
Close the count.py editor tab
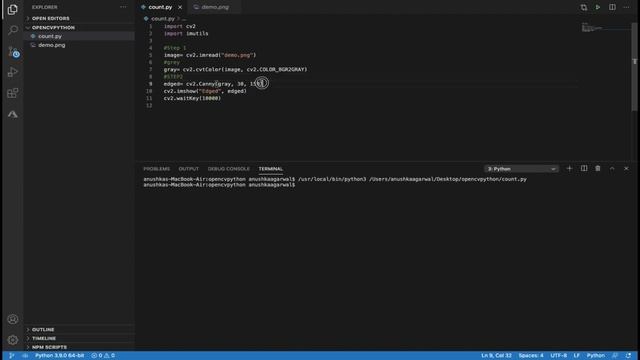[x=180, y=7]
